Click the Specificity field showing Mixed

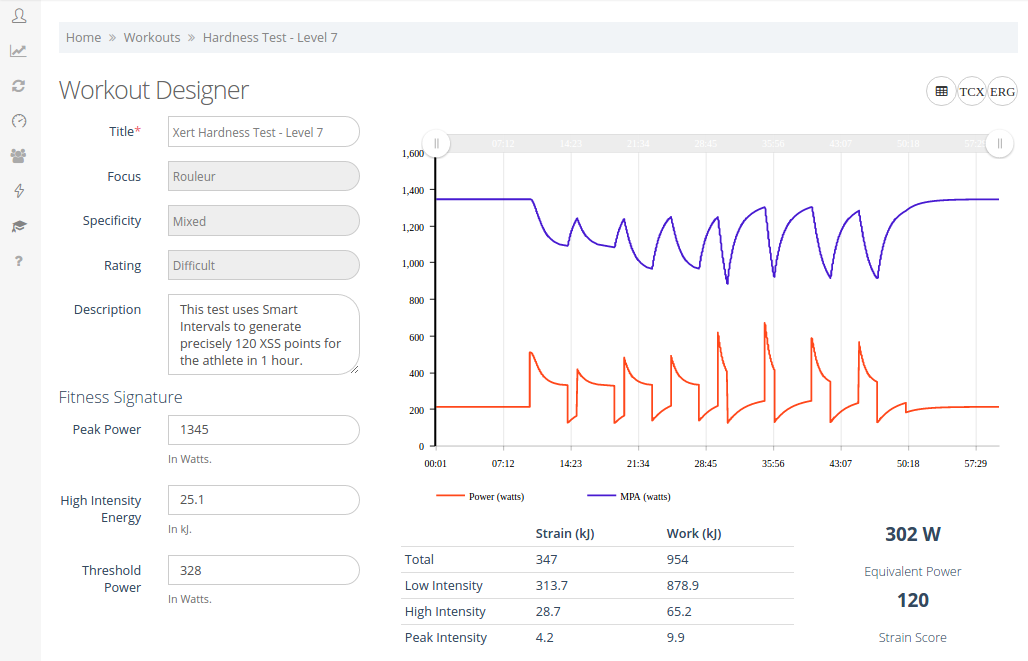[x=264, y=221]
